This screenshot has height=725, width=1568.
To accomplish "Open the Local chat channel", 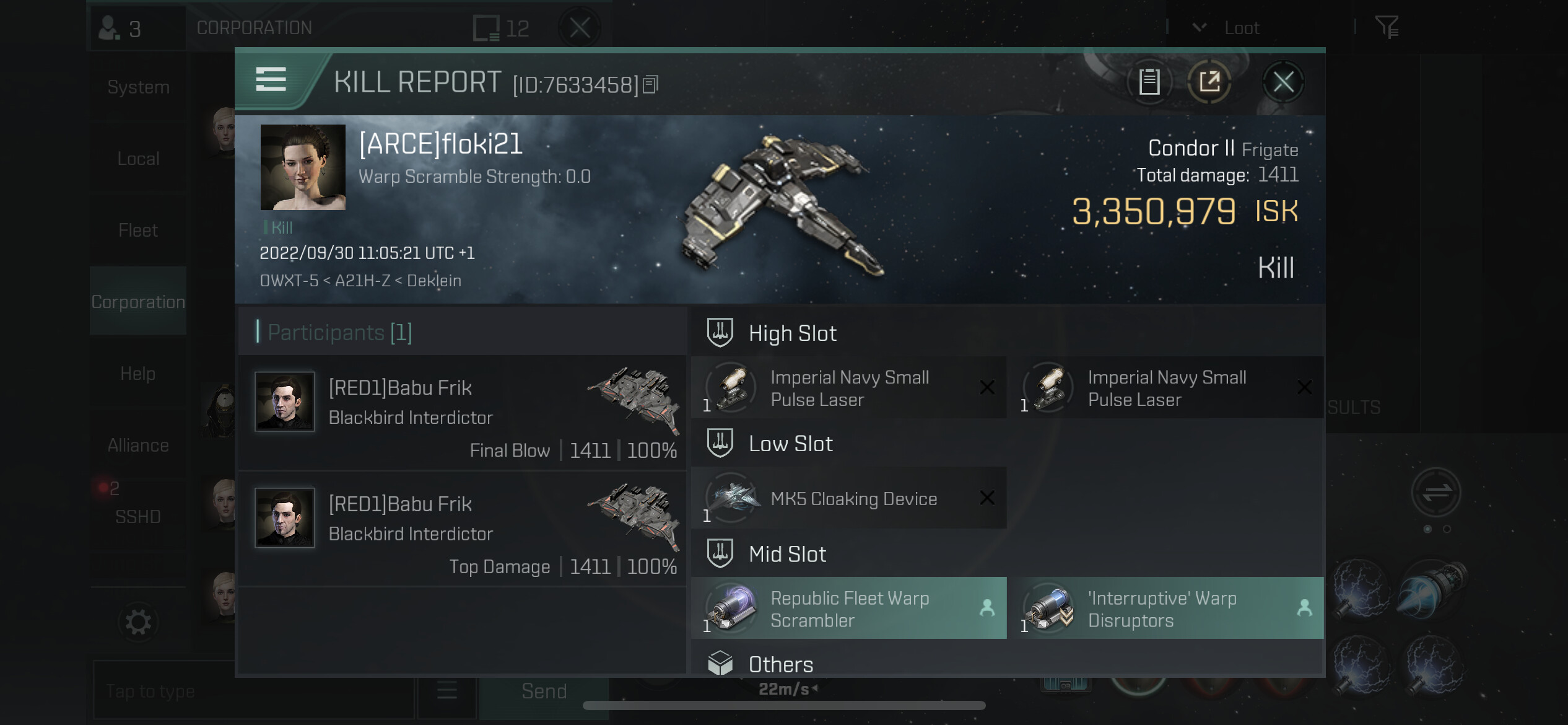I will [138, 158].
